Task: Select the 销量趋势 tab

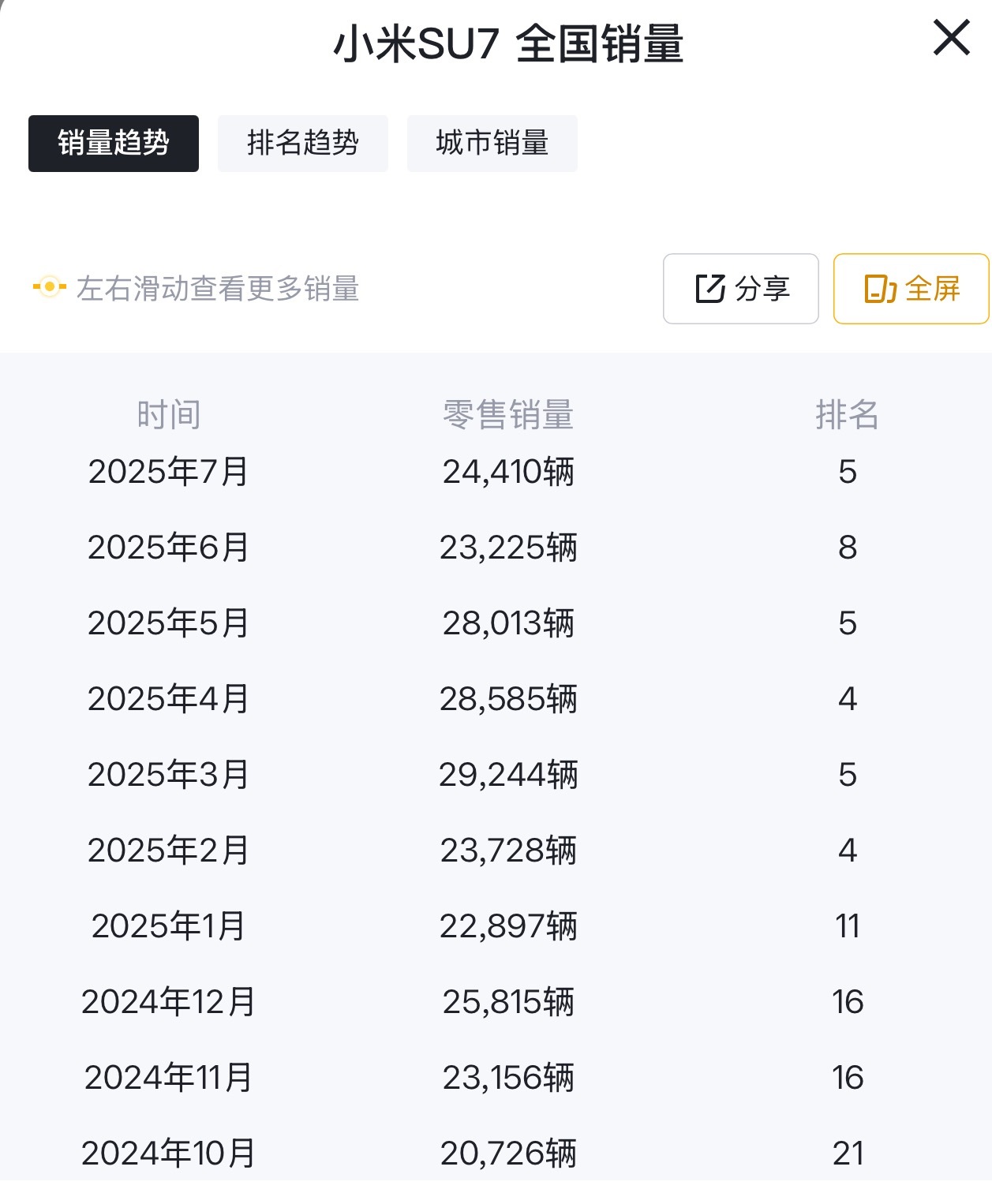Action: (114, 143)
